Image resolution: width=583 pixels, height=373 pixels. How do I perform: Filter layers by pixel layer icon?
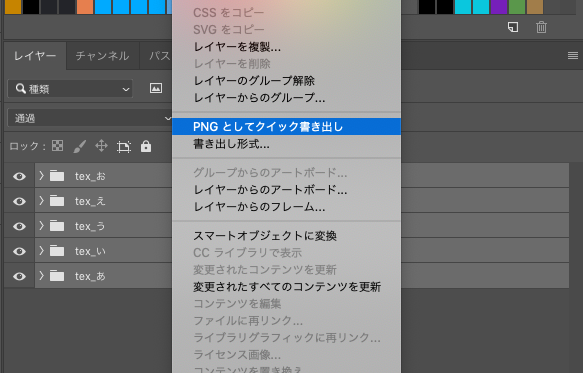pyautogui.click(x=156, y=88)
